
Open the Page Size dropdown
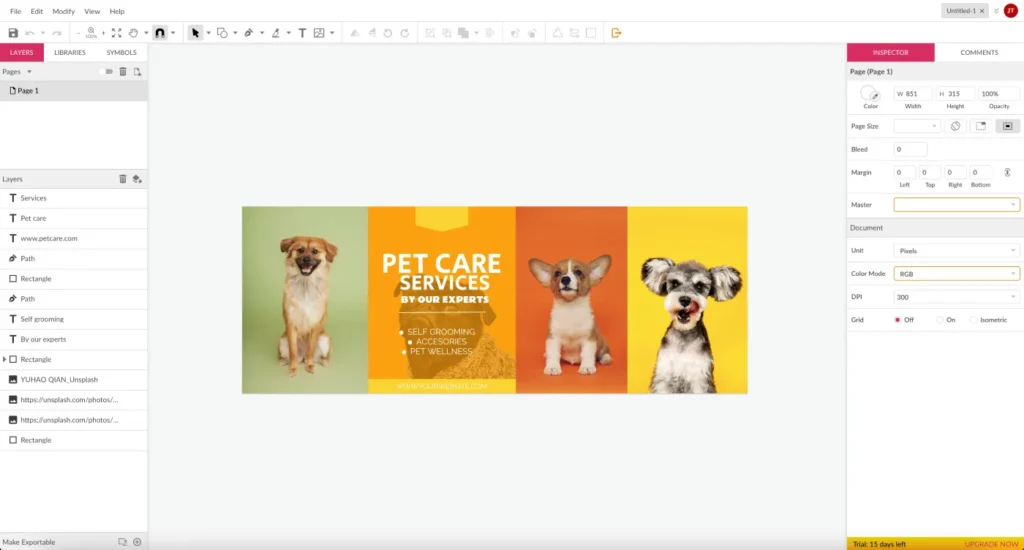[x=917, y=126]
